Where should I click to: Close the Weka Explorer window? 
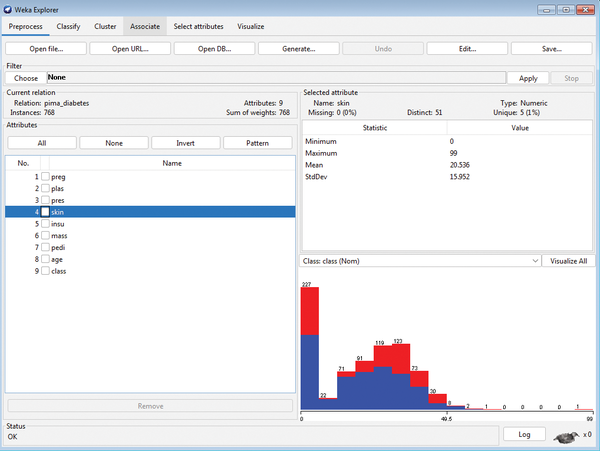click(585, 10)
